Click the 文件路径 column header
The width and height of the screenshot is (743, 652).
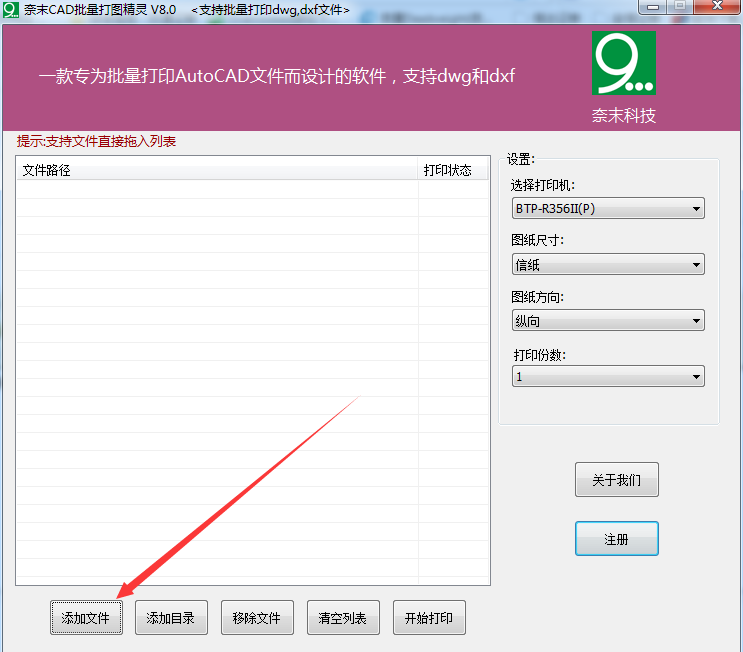pos(217,170)
